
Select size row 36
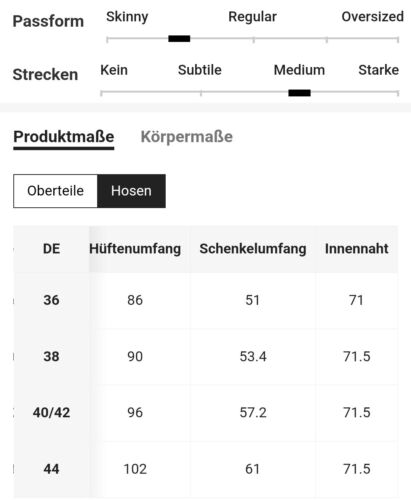point(206,300)
